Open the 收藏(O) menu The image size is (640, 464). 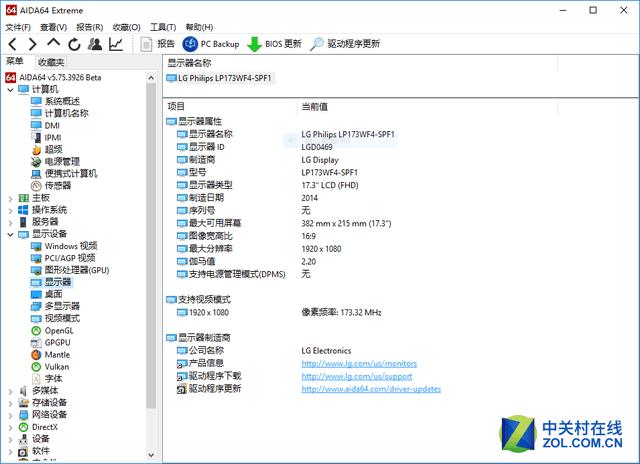coord(127,27)
